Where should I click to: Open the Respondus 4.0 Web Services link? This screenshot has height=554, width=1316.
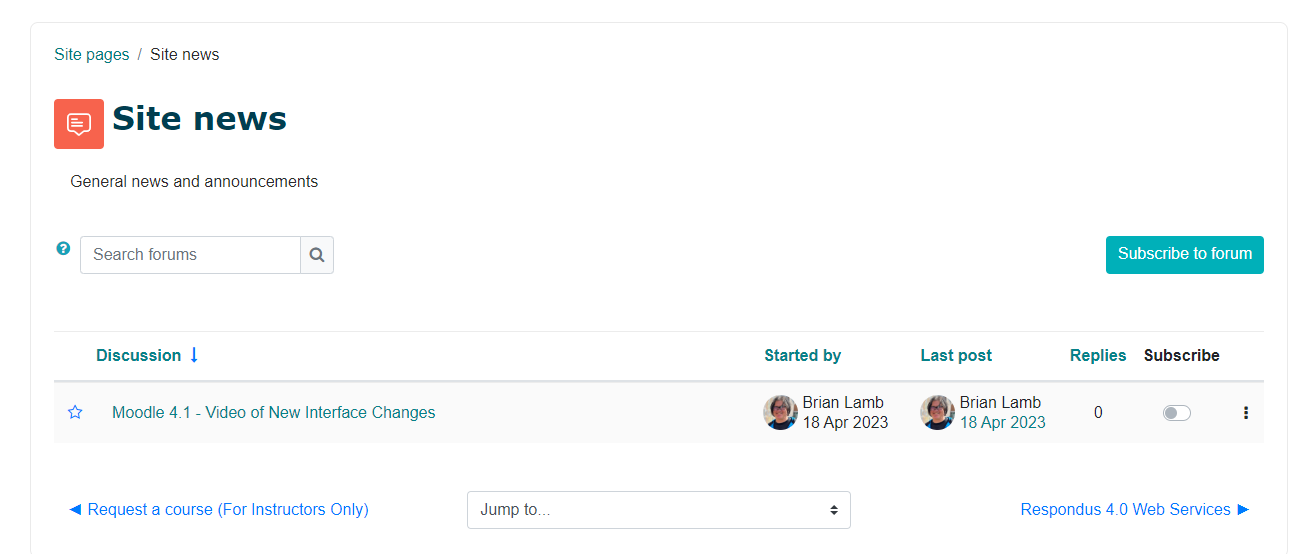click(x=1136, y=509)
